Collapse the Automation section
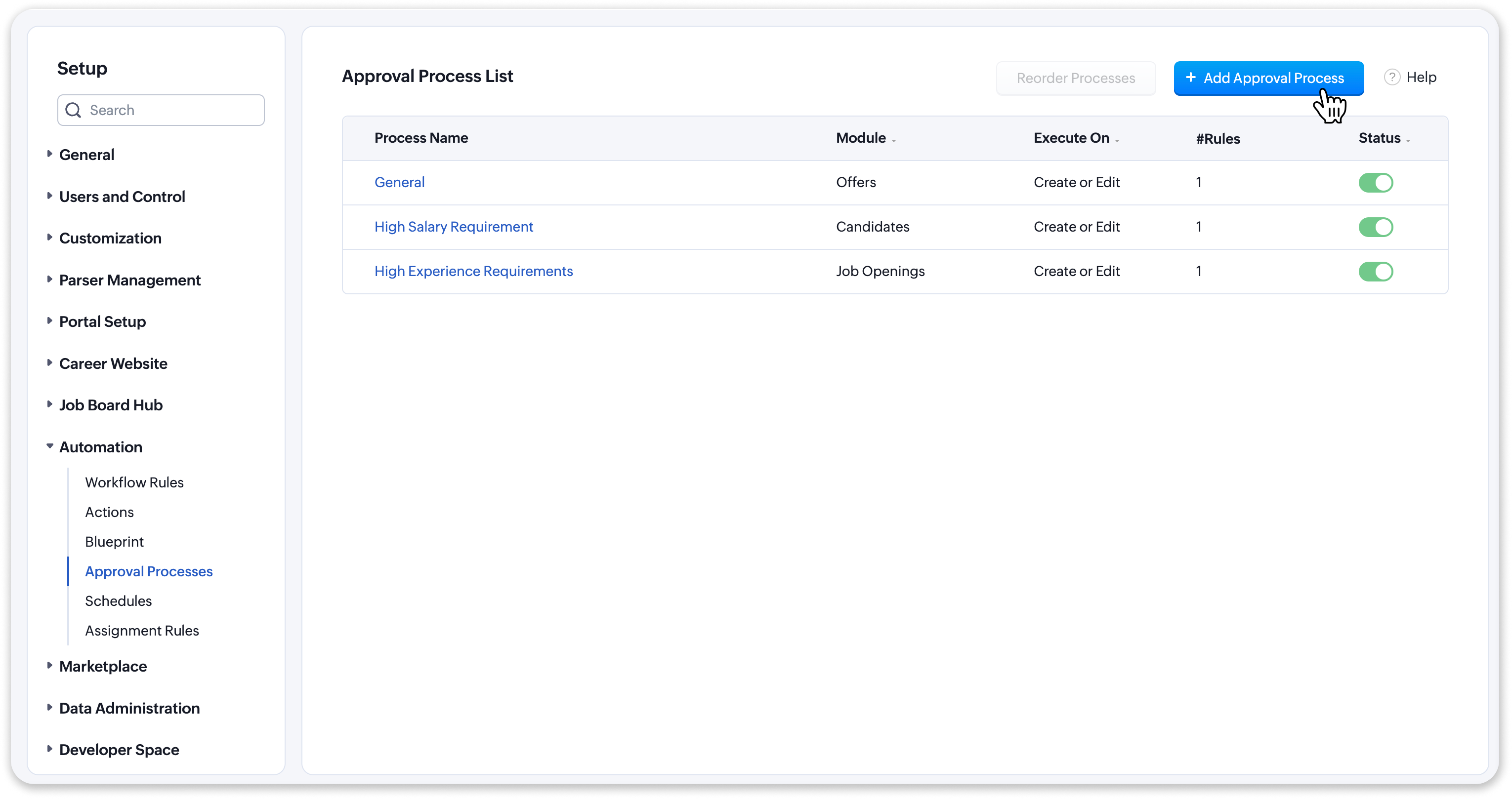The image size is (1512, 799). [50, 446]
